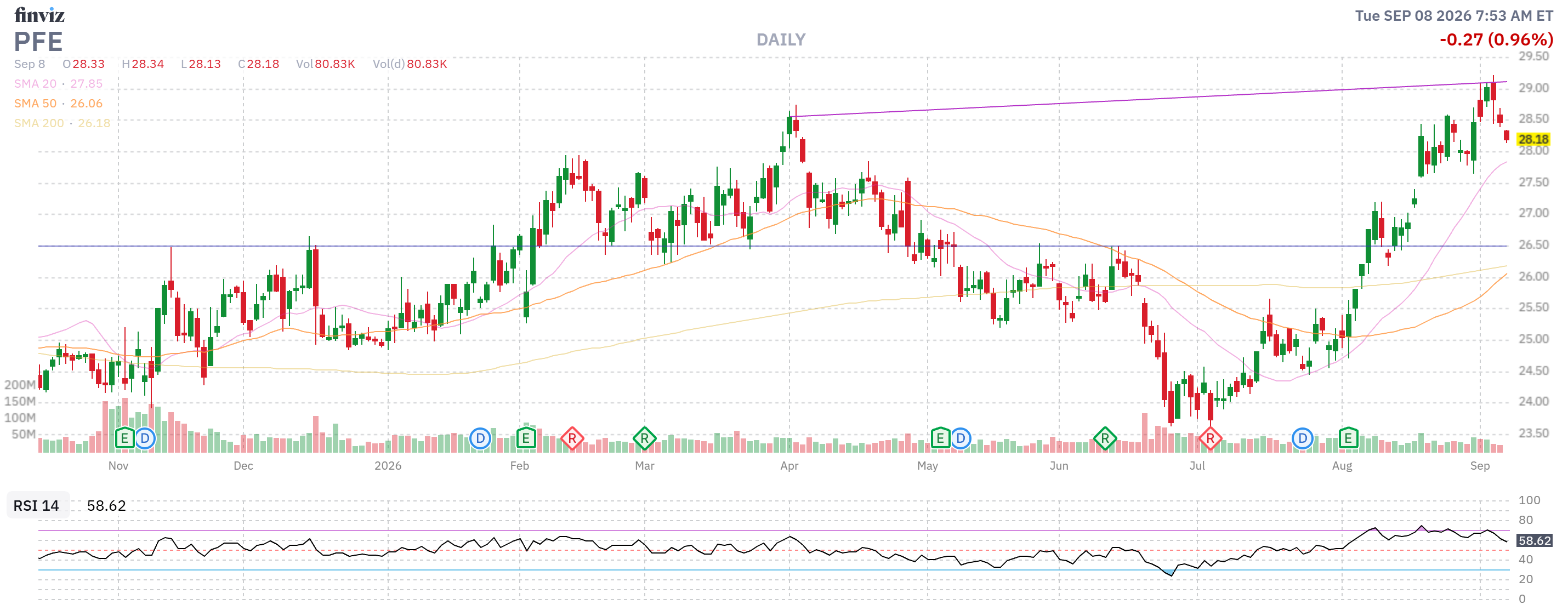Select the Nov month label
Screen dimensions: 1568x616
(118, 466)
